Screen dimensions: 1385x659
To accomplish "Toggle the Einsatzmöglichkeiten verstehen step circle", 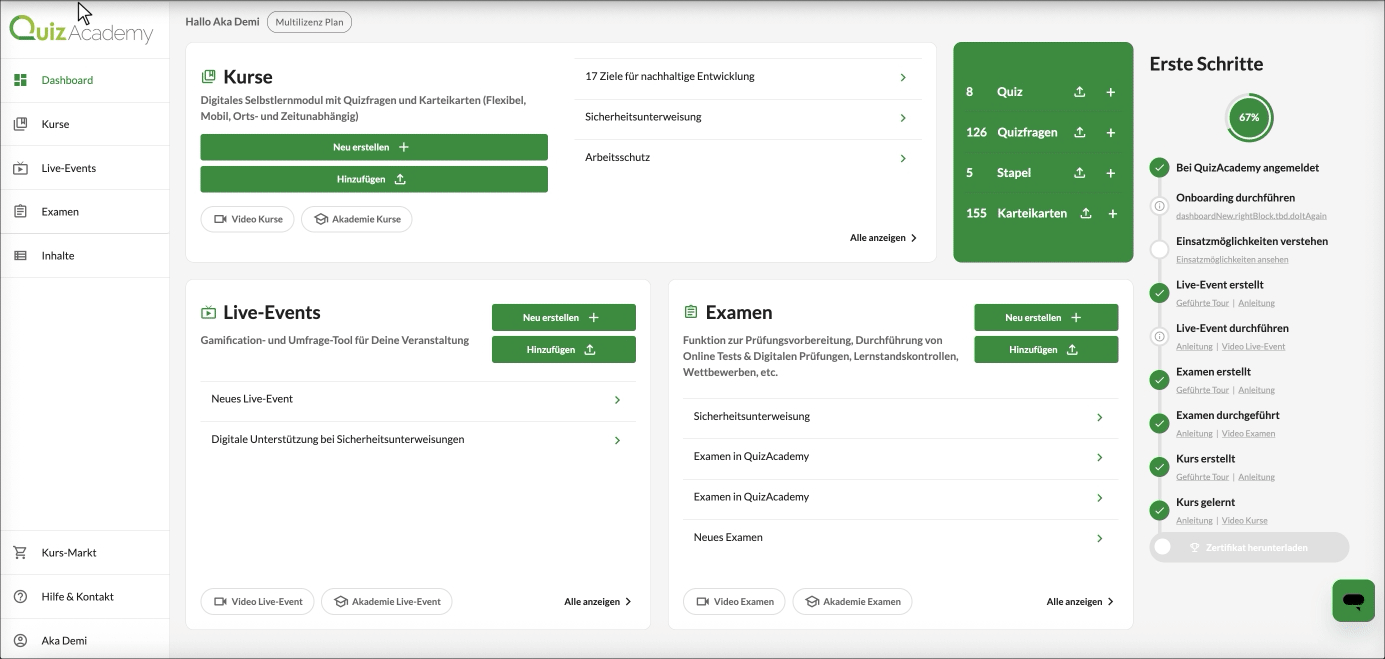I will (x=1159, y=248).
